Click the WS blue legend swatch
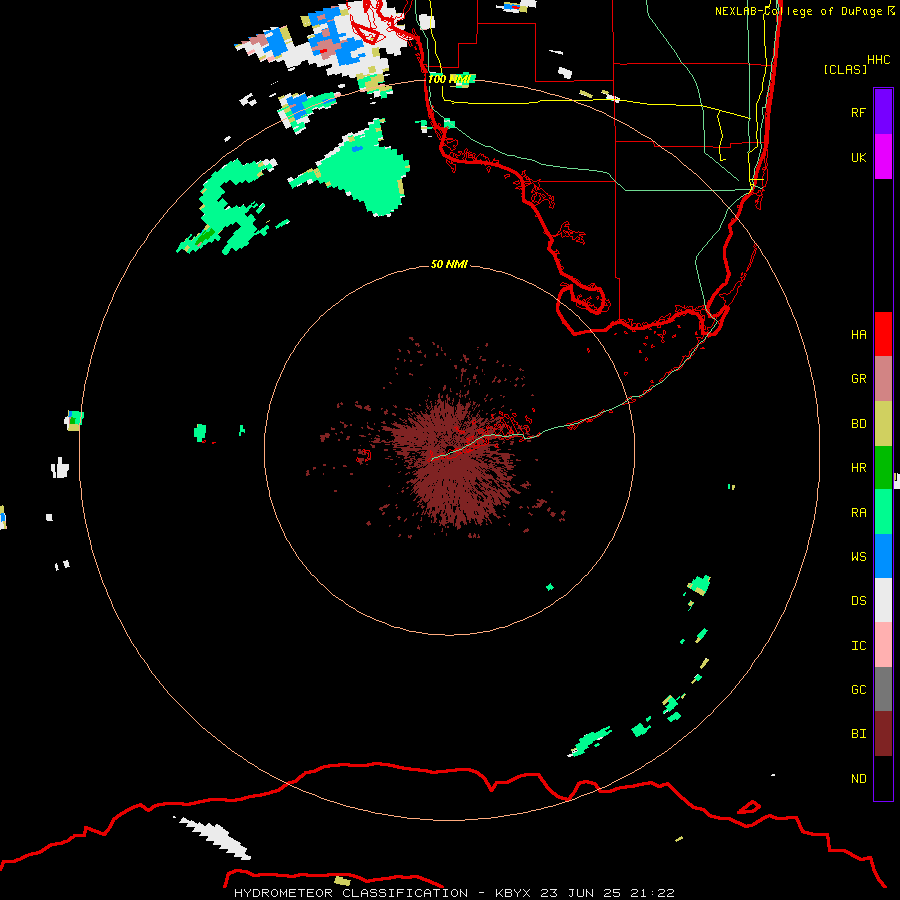 tap(883, 556)
